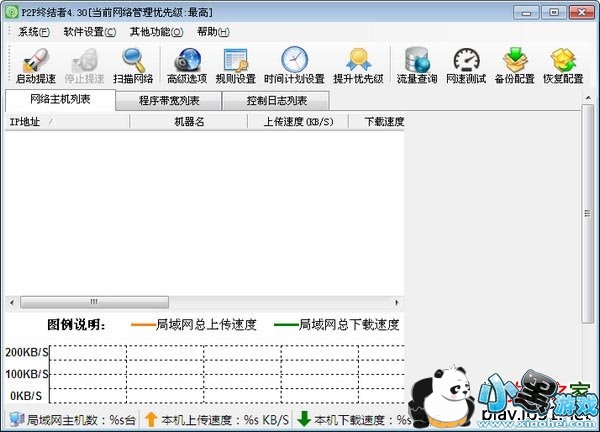
Task: Click the orange upload arrow status icon
Action: click(151, 419)
